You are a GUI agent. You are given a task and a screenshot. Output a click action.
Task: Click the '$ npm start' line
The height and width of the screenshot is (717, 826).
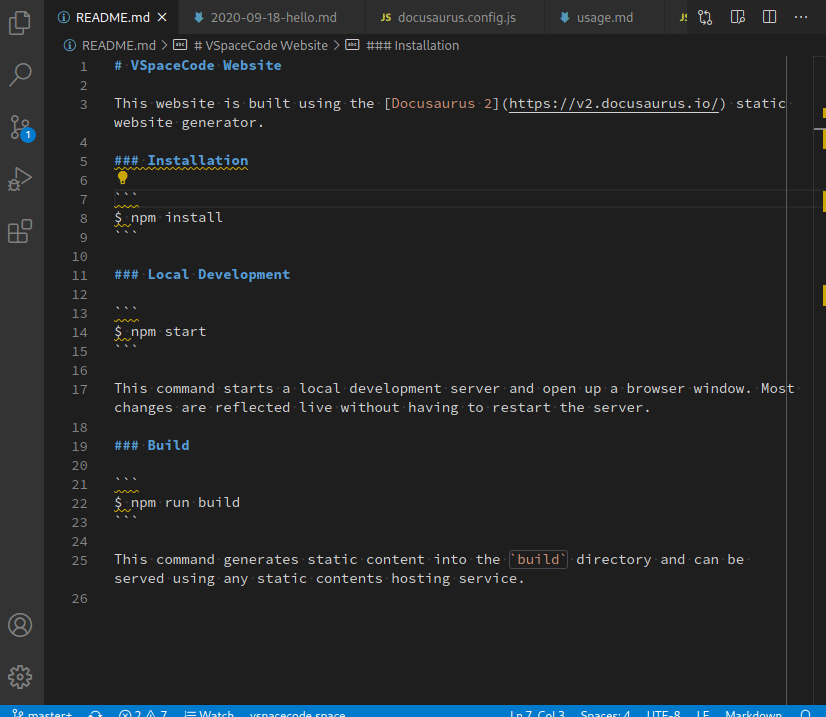tap(160, 332)
